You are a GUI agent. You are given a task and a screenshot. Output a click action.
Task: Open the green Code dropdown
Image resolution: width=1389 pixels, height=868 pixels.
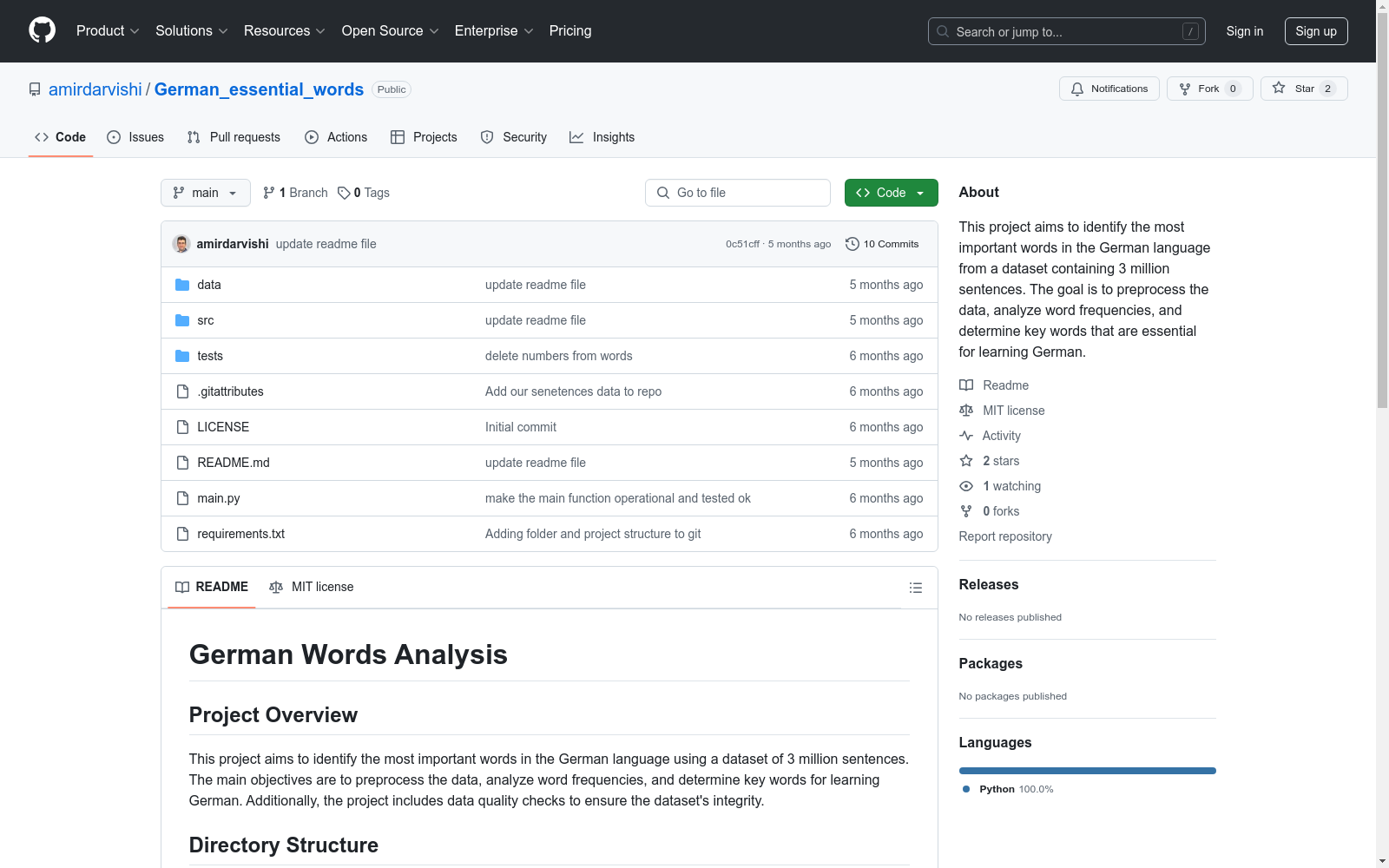pyautogui.click(x=891, y=193)
